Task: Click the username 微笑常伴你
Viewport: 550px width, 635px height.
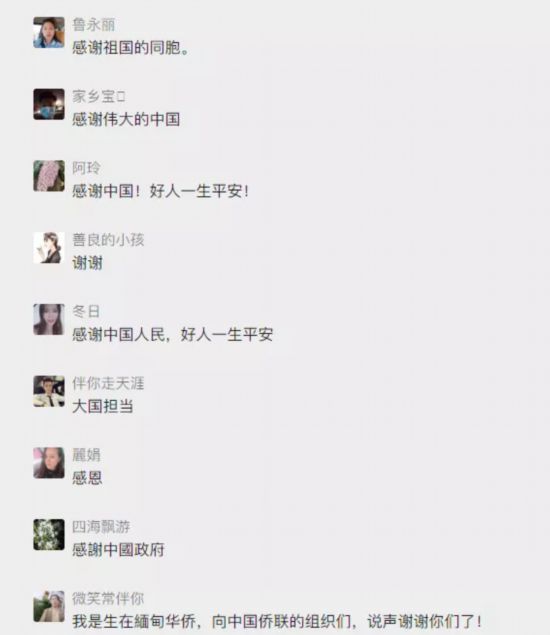Action: [108, 598]
